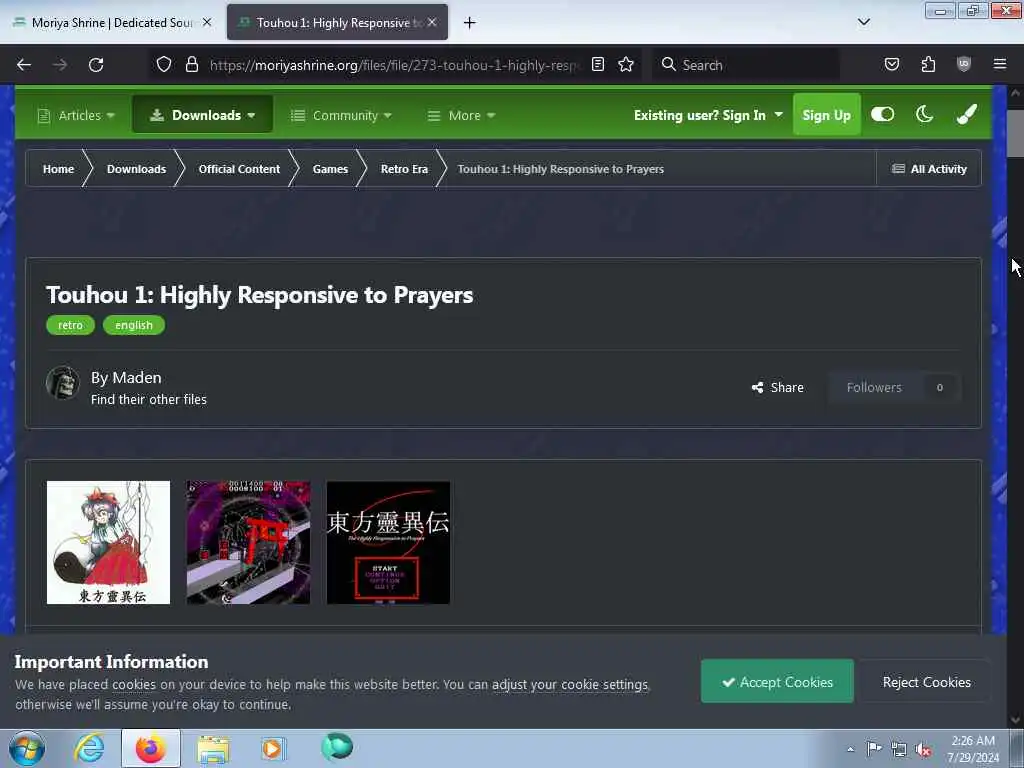Viewport: 1024px width, 768px height.
Task: Switch to the Moriya Shrine tab
Action: pos(110,23)
